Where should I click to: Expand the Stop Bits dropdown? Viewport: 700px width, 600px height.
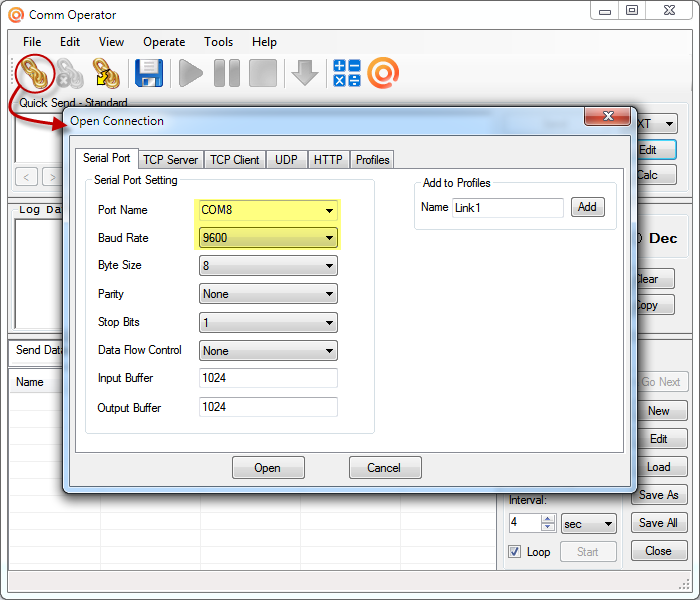click(329, 323)
